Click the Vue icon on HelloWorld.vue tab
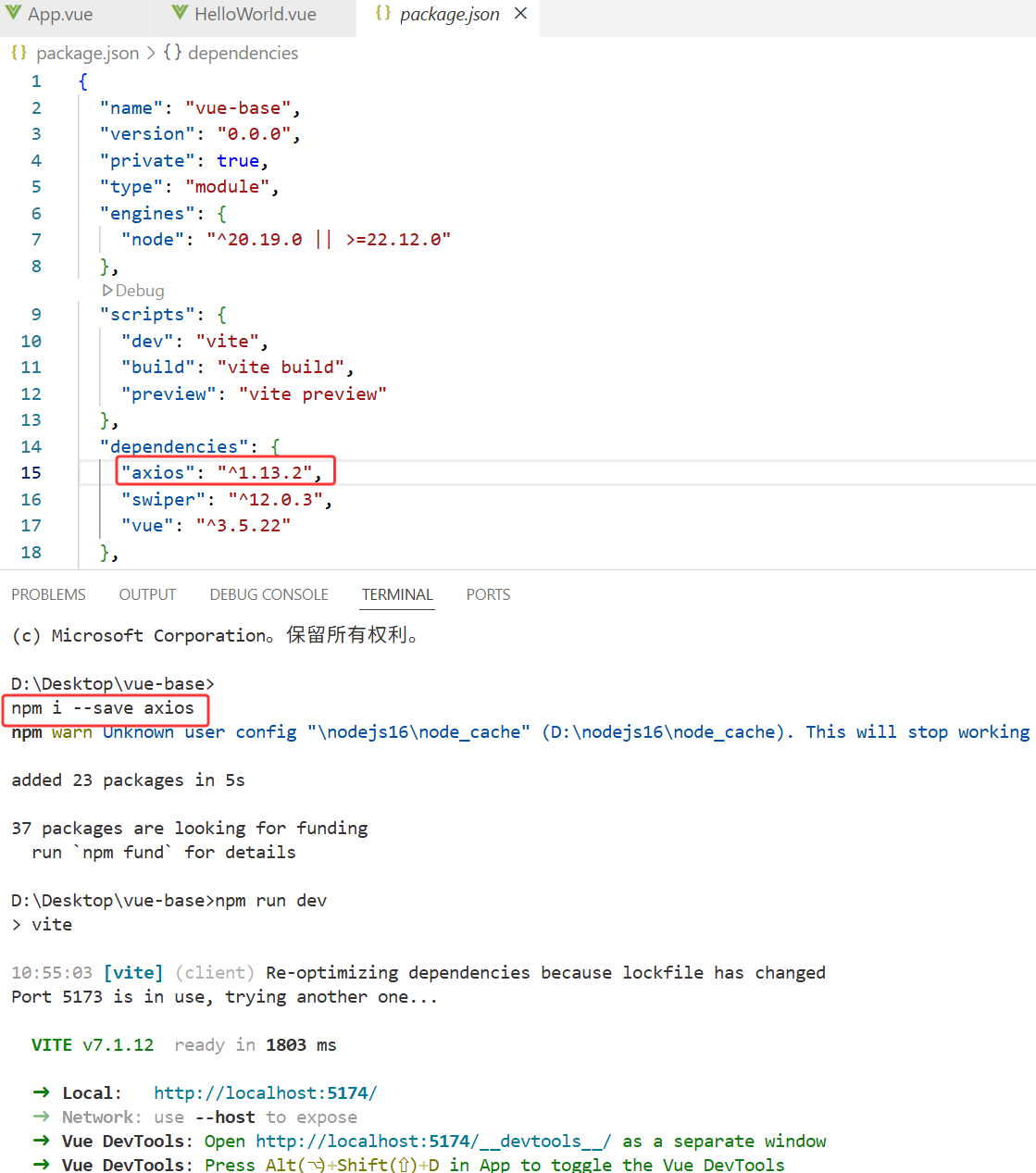Viewport: 1036px width, 1173px height. coord(180,14)
